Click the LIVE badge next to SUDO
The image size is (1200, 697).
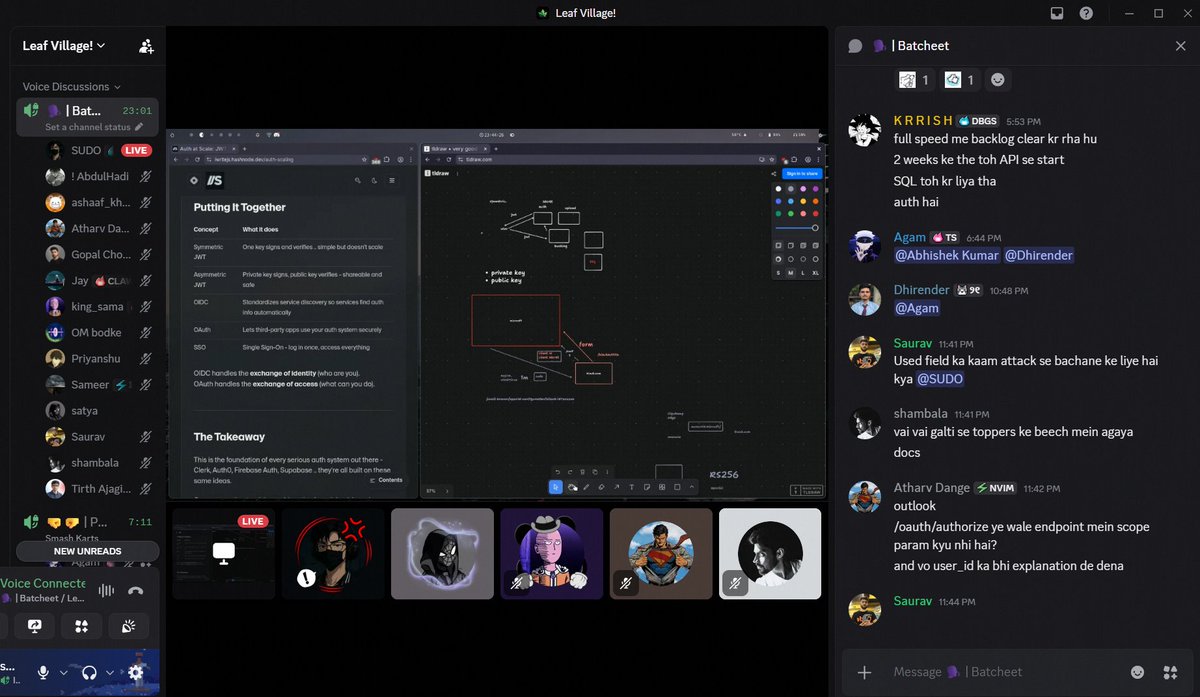coord(136,150)
